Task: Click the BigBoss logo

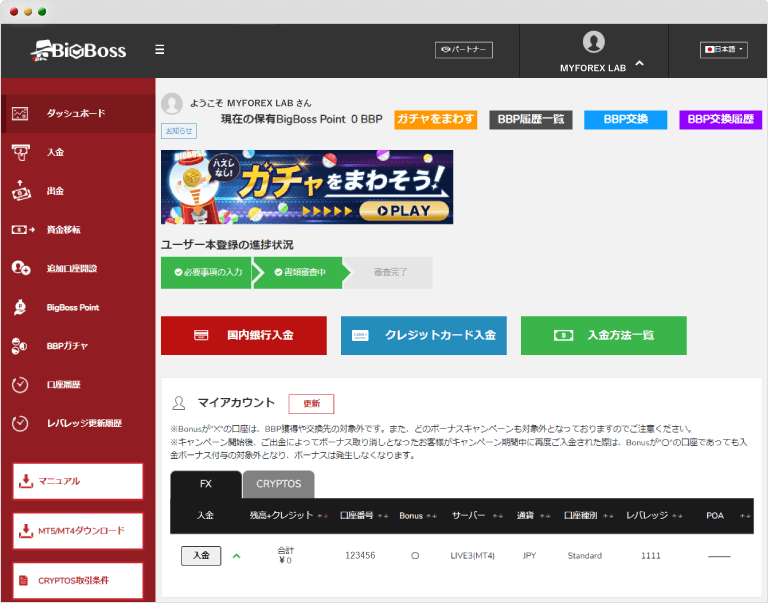Action: [78, 50]
